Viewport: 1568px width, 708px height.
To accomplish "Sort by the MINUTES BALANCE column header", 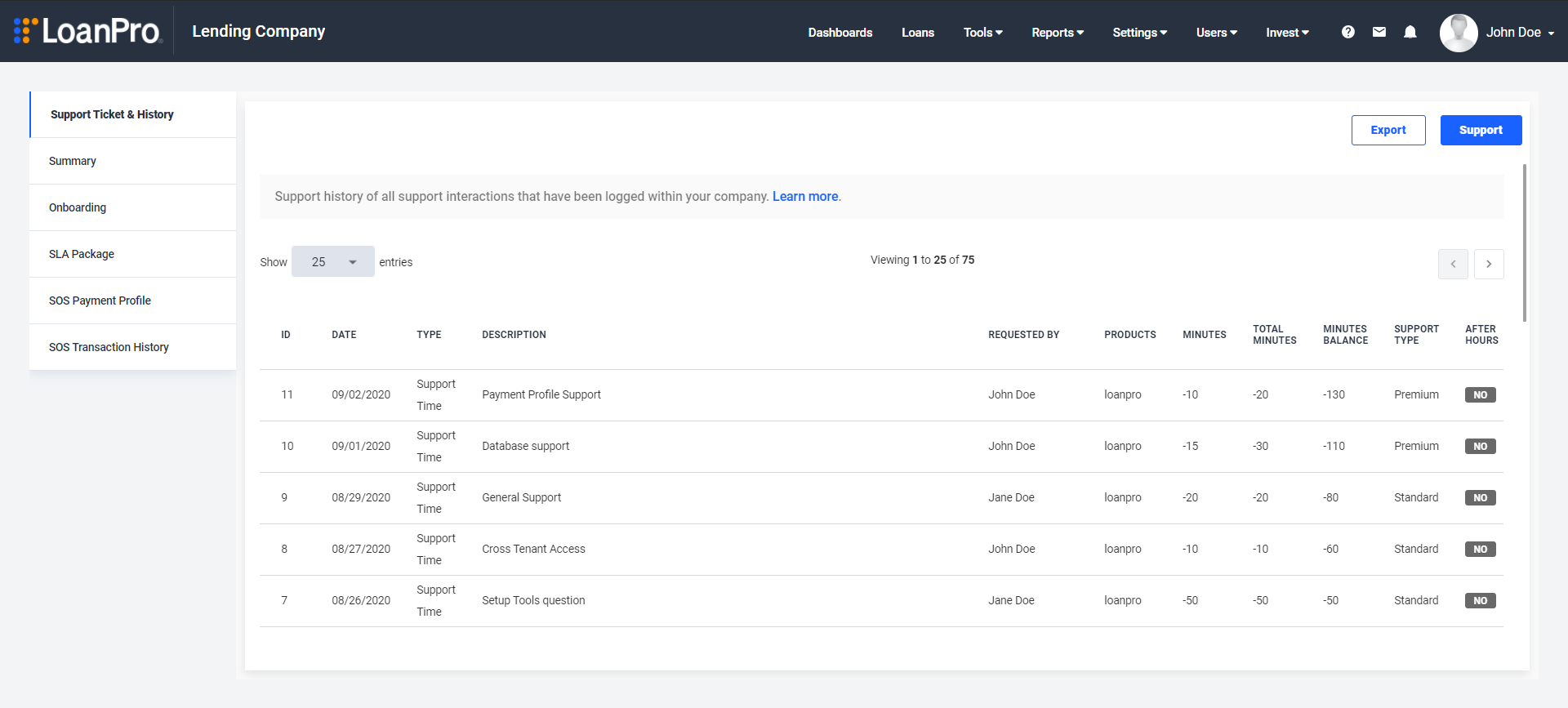I will click(1345, 335).
